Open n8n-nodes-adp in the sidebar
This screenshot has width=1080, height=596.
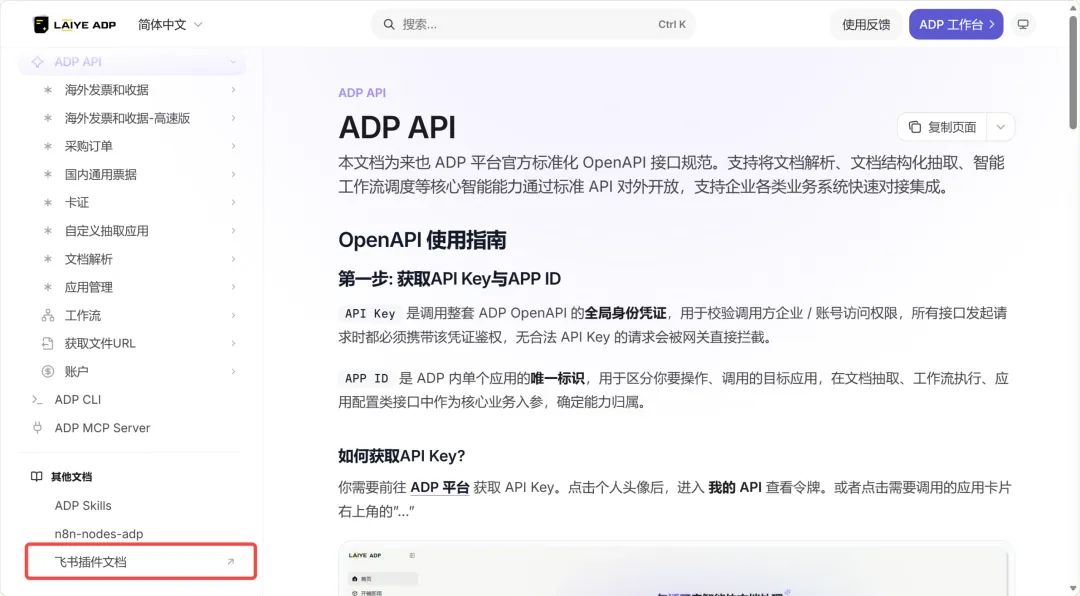[x=132, y=534]
